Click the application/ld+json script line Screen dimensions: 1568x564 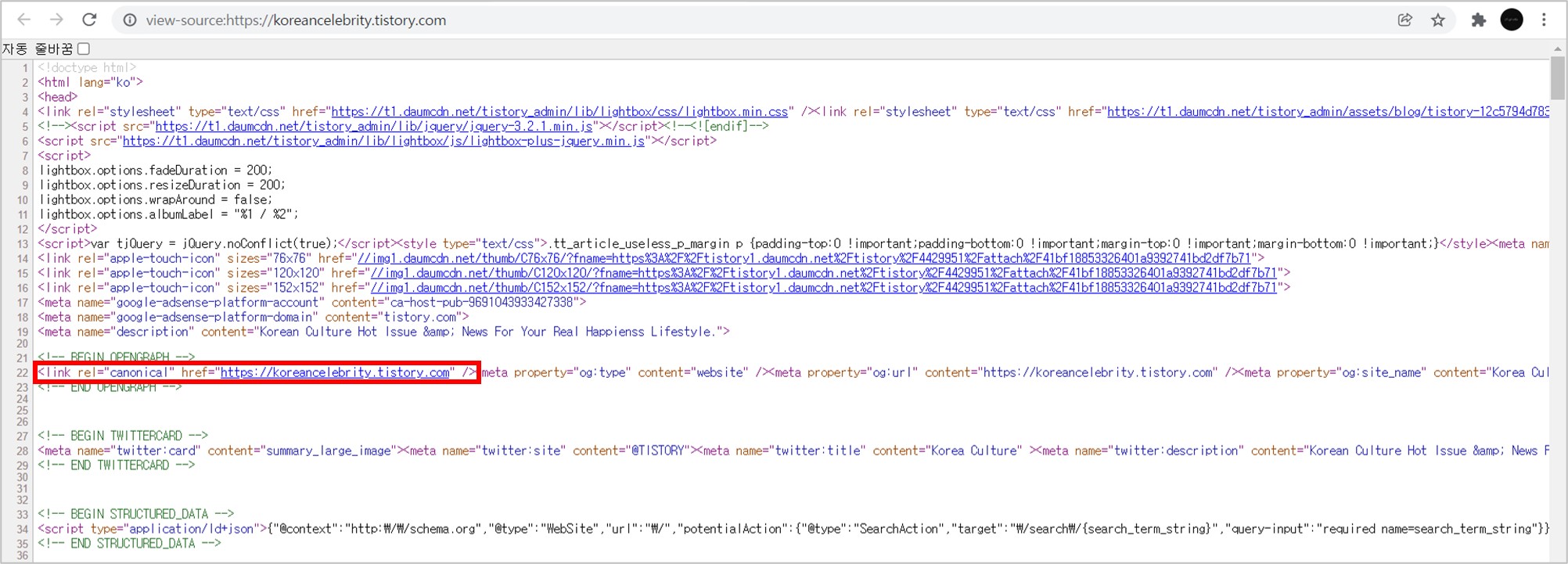tap(793, 529)
